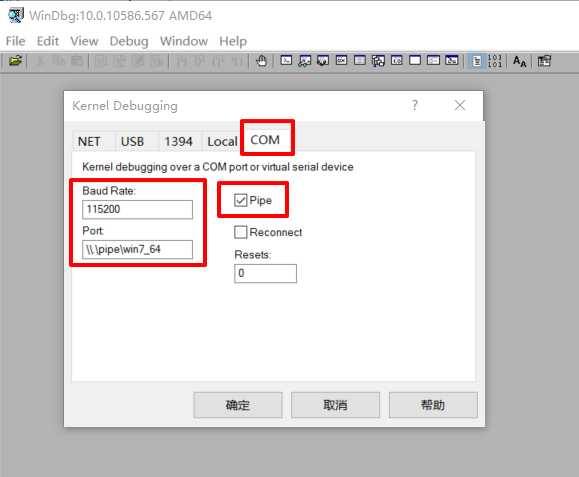579x477 pixels.
Task: Click the Insert or Remove Breakpoint hand icon
Action: [261, 61]
